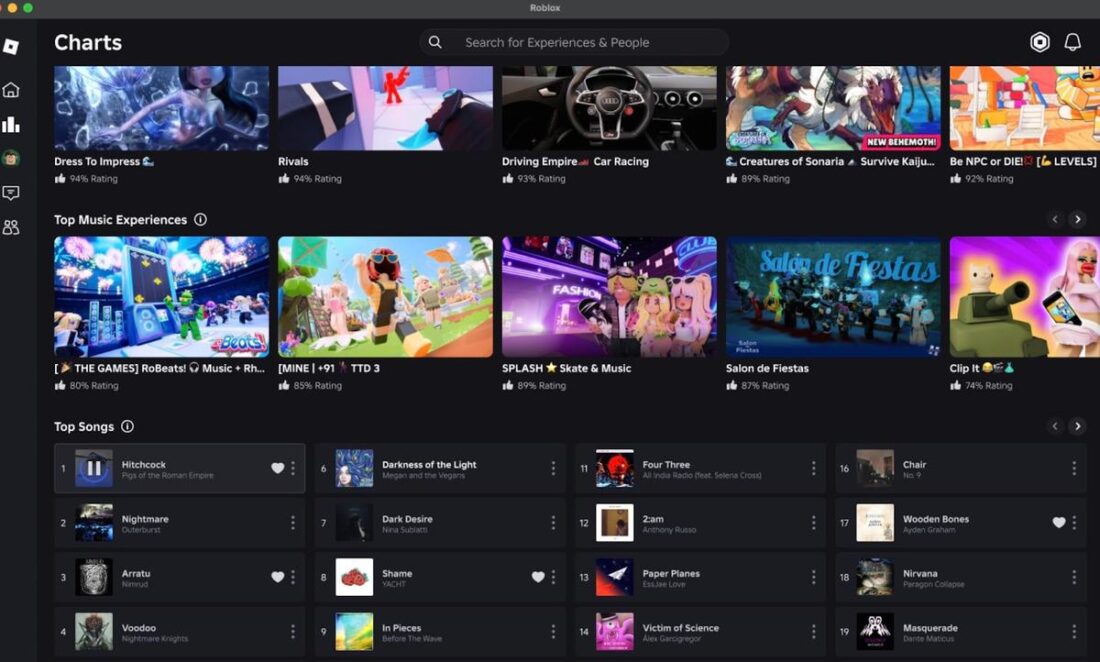Open more options for Arratu
The image size is (1100, 662).
coord(293,577)
